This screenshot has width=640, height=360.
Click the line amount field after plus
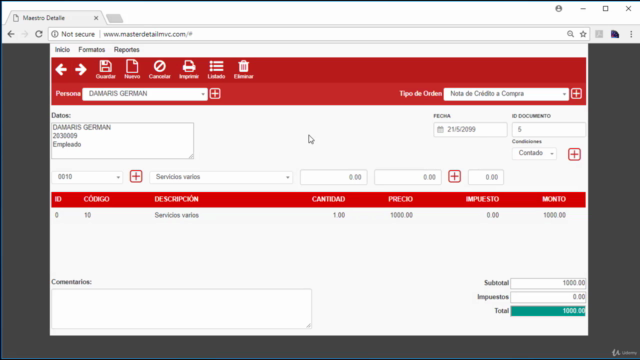point(486,177)
